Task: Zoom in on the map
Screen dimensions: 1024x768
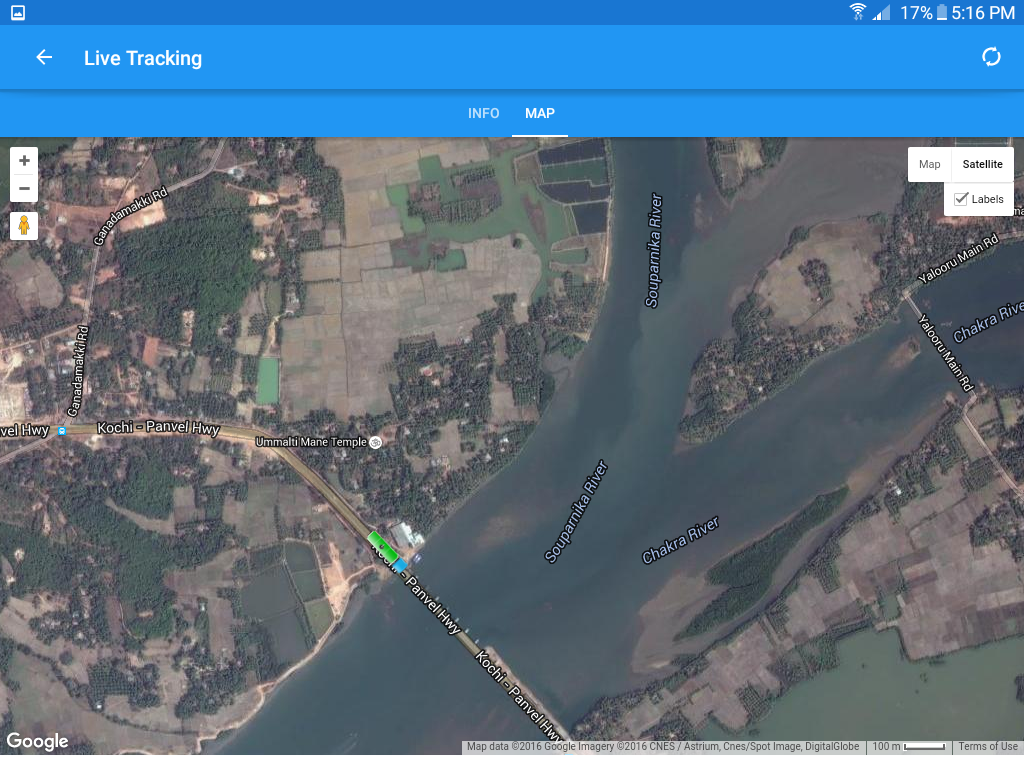Action: click(24, 161)
